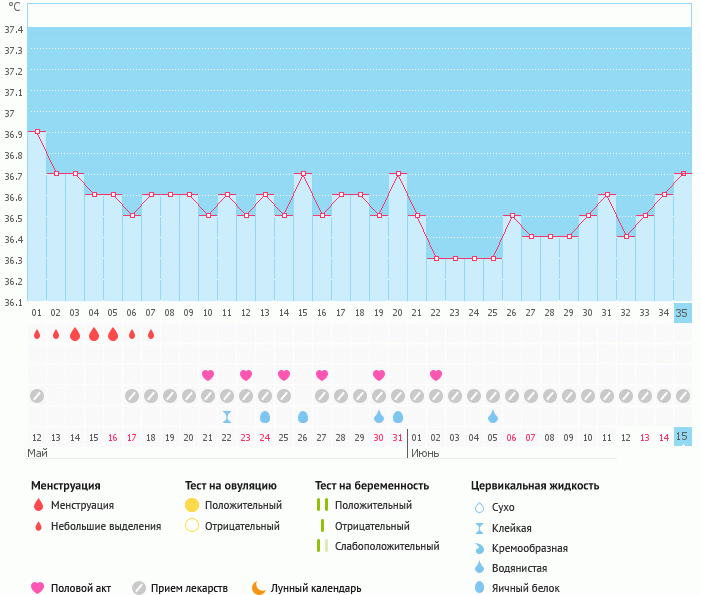Viewport: 701px width, 595px height.
Task: Click the temperature point on cycle day 20
Action: tap(398, 173)
